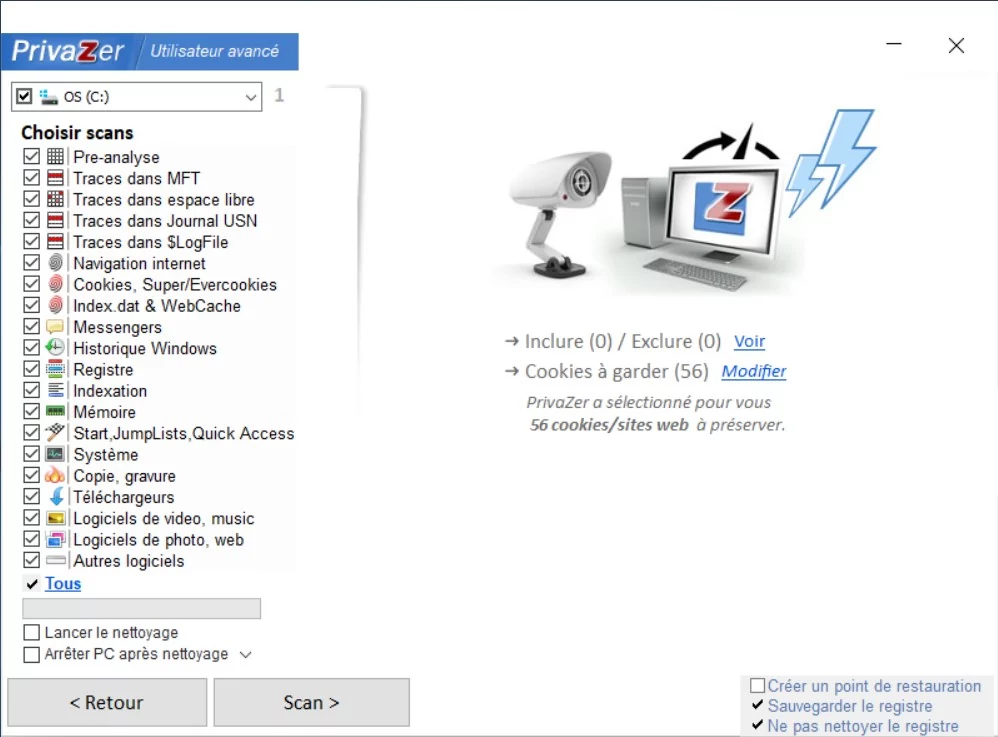Click the Historique Windows label

point(145,348)
